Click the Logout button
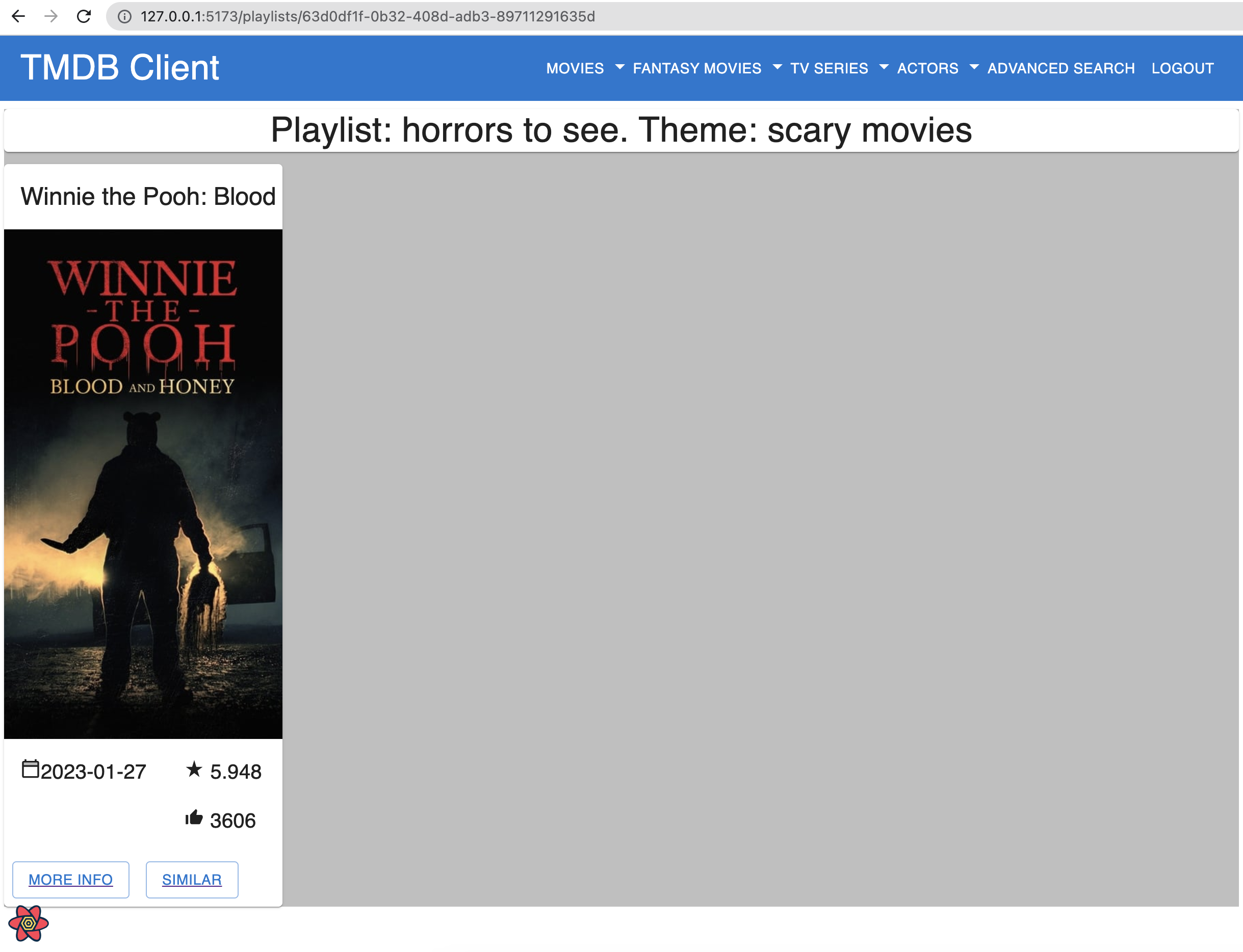The width and height of the screenshot is (1243, 952). click(1182, 69)
